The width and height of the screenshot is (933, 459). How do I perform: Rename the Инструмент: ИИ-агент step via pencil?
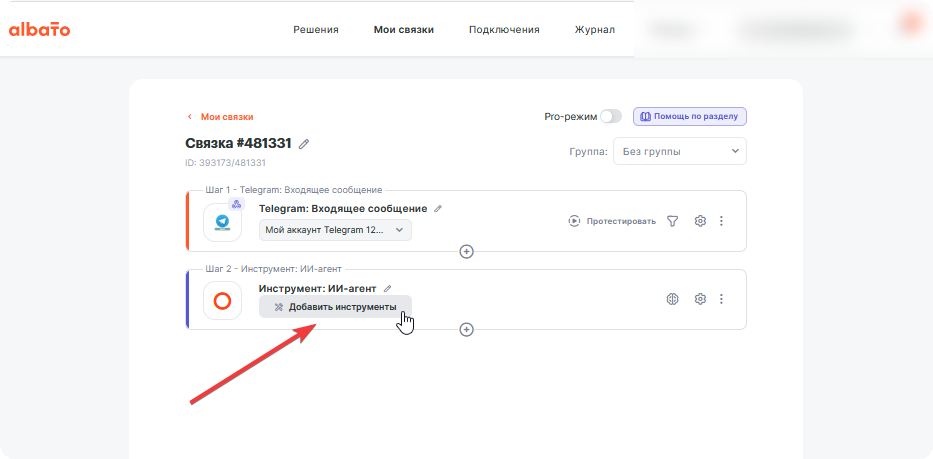(x=387, y=288)
